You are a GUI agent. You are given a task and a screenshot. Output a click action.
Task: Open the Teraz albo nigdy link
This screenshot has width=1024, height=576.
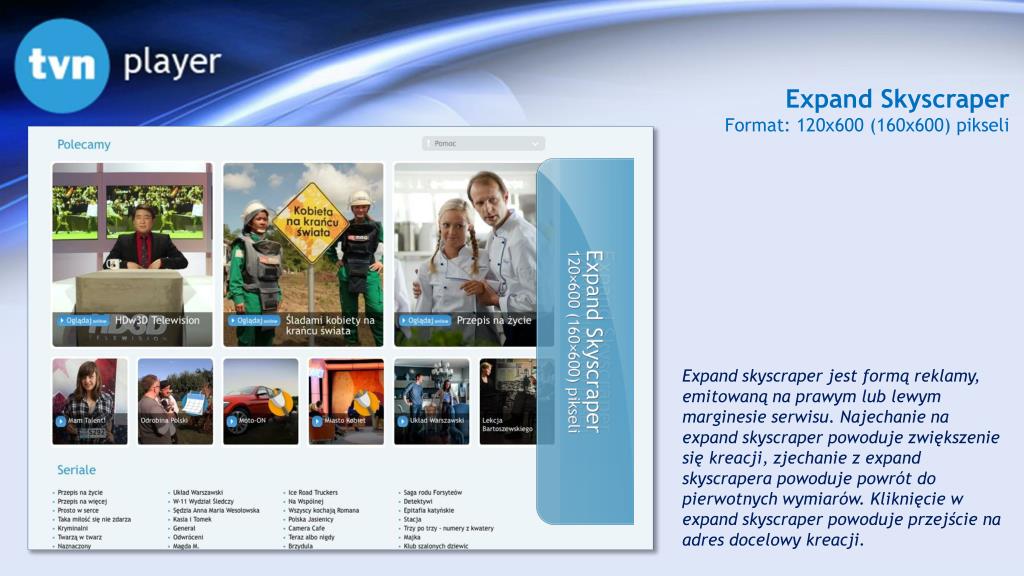point(312,537)
